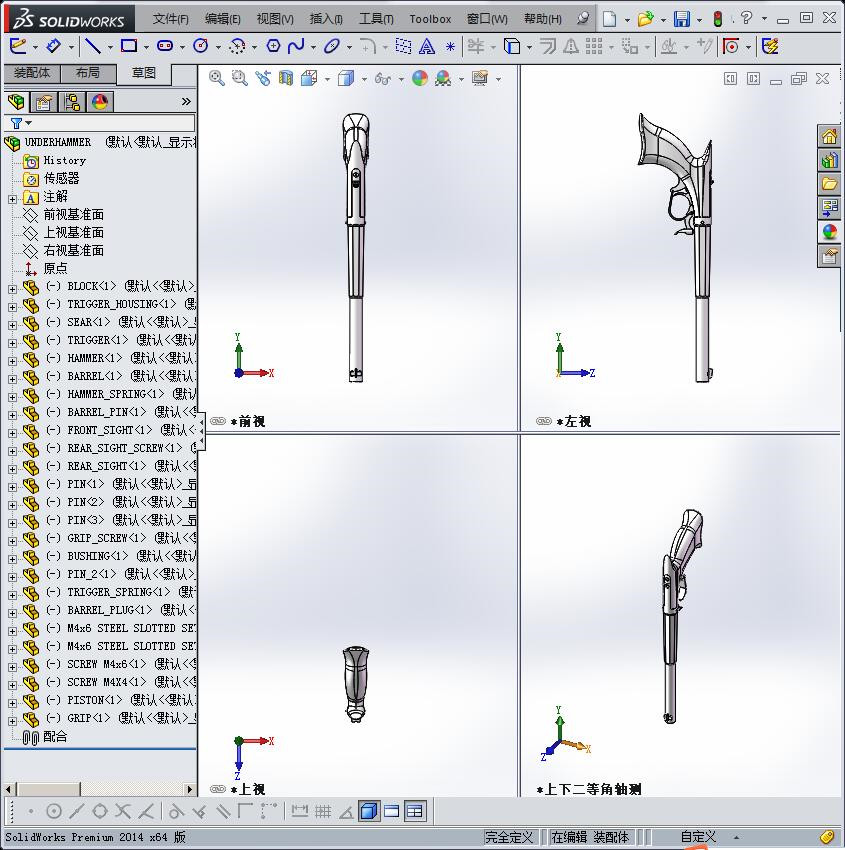This screenshot has width=845, height=850.
Task: Click the SolidWorks Resources home icon
Action: click(x=829, y=136)
